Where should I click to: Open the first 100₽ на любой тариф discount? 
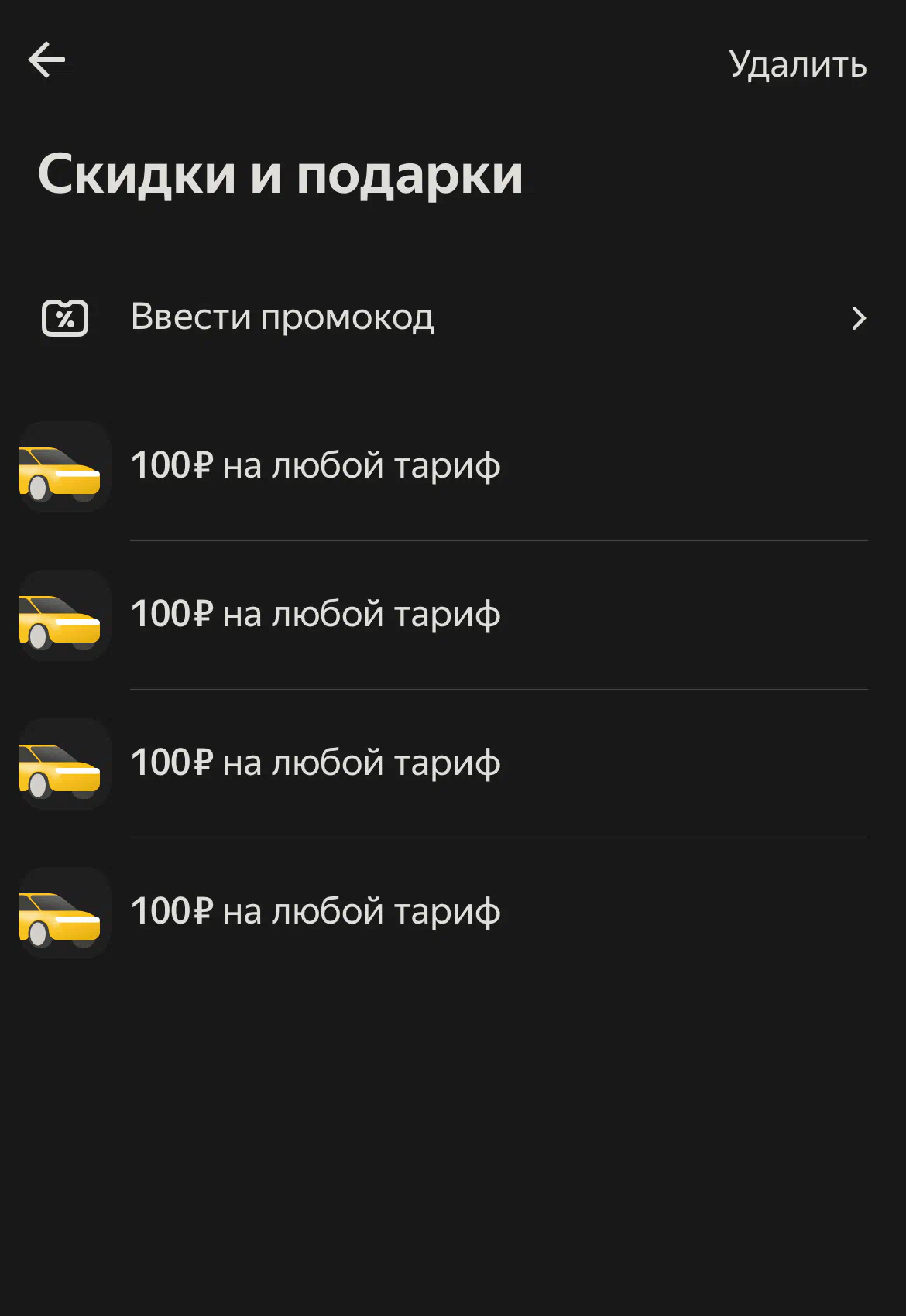pos(453,467)
